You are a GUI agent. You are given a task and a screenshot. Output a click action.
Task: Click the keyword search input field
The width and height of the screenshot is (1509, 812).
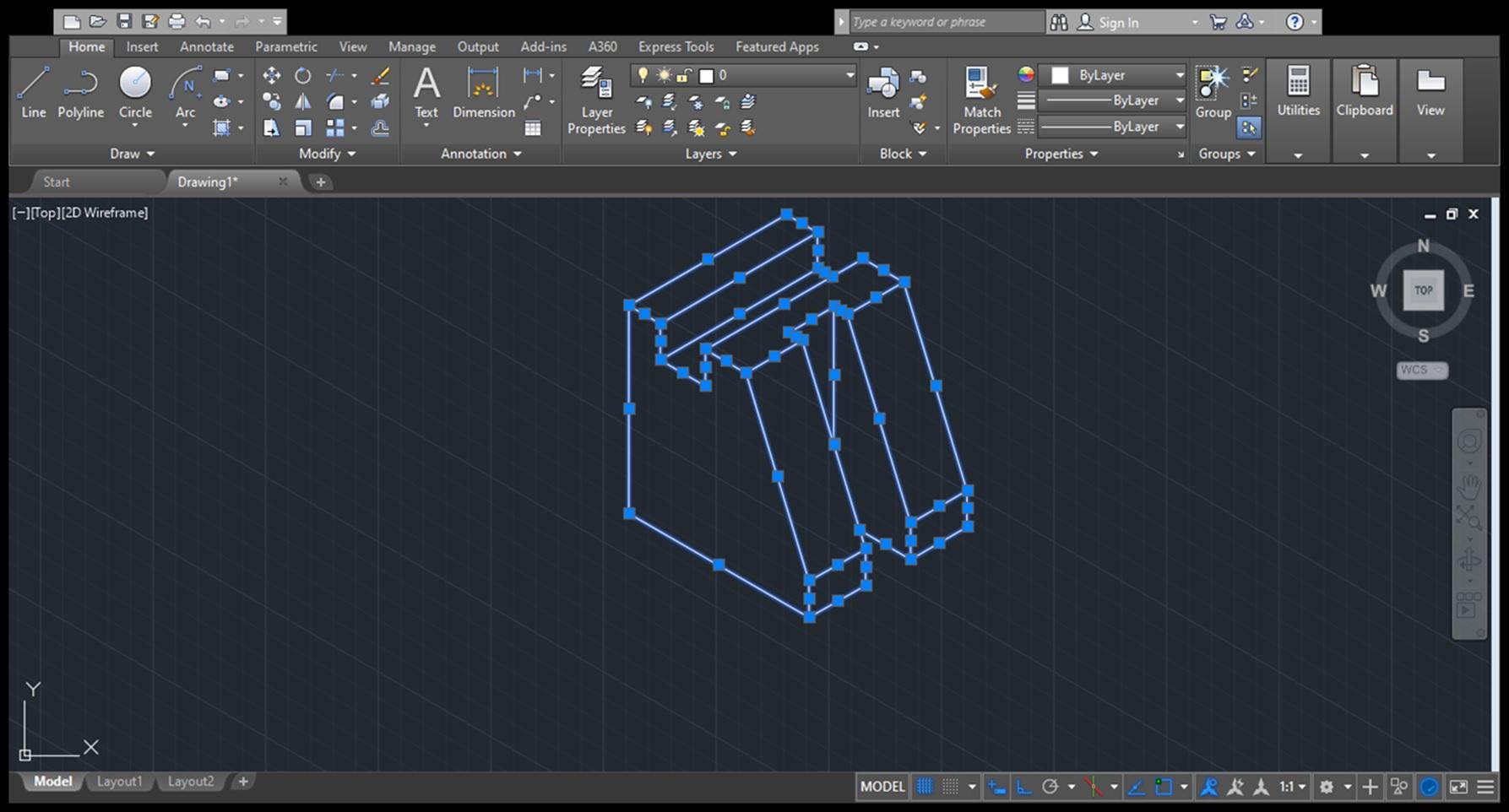944,22
